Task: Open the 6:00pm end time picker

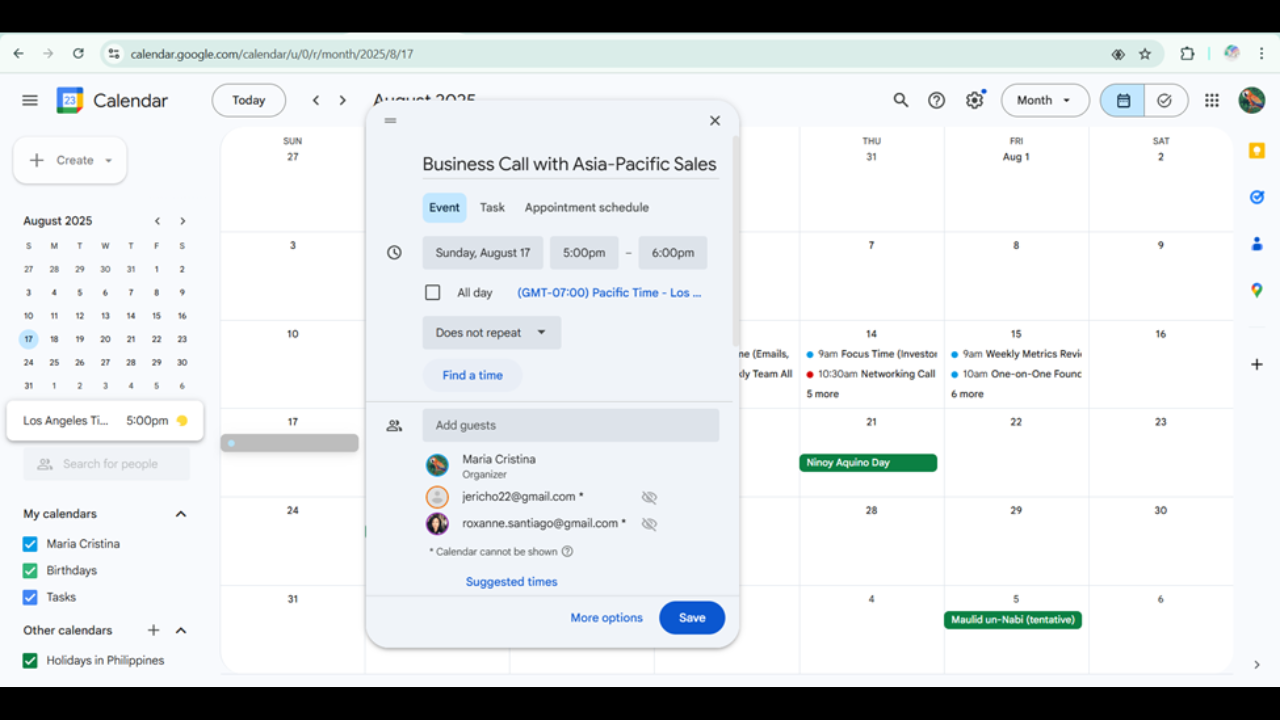Action: 673,253
